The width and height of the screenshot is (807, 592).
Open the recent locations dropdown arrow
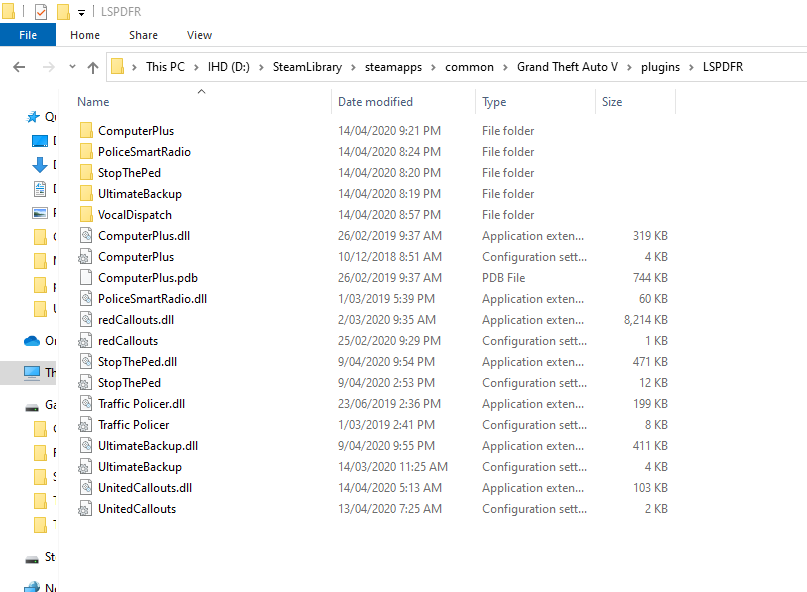[72, 66]
